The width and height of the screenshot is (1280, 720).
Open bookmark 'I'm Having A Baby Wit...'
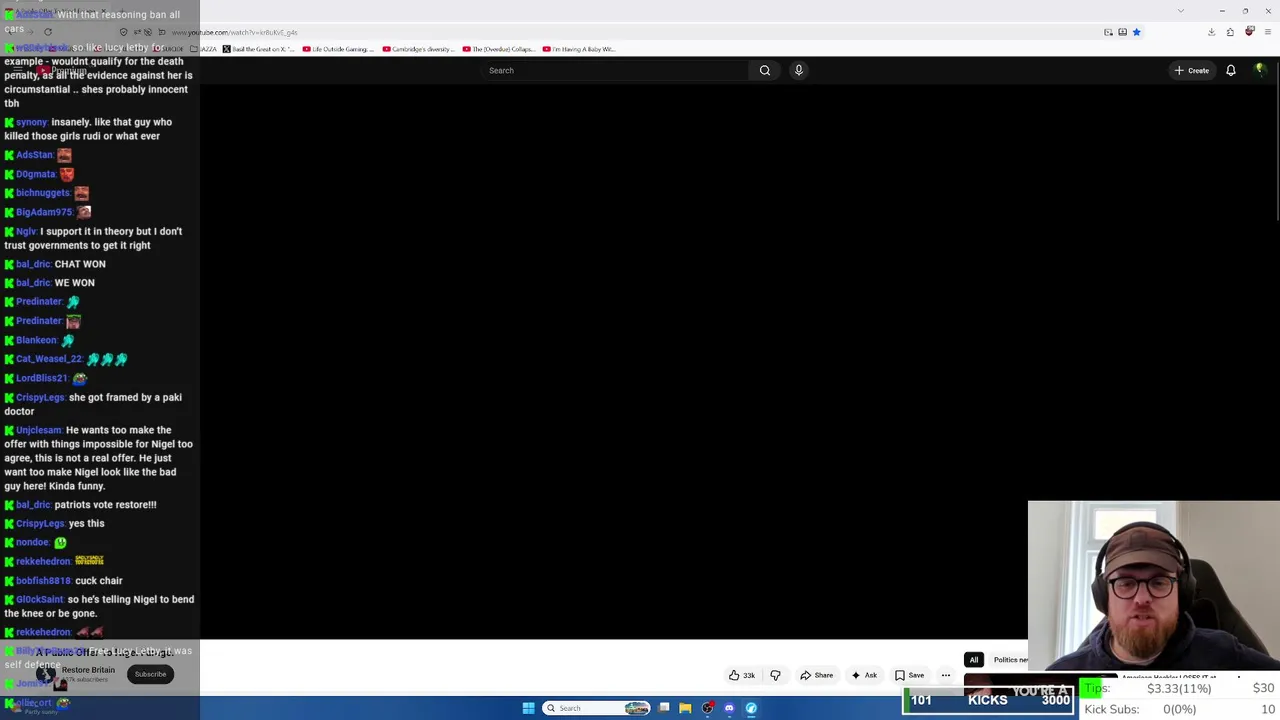tap(580, 49)
